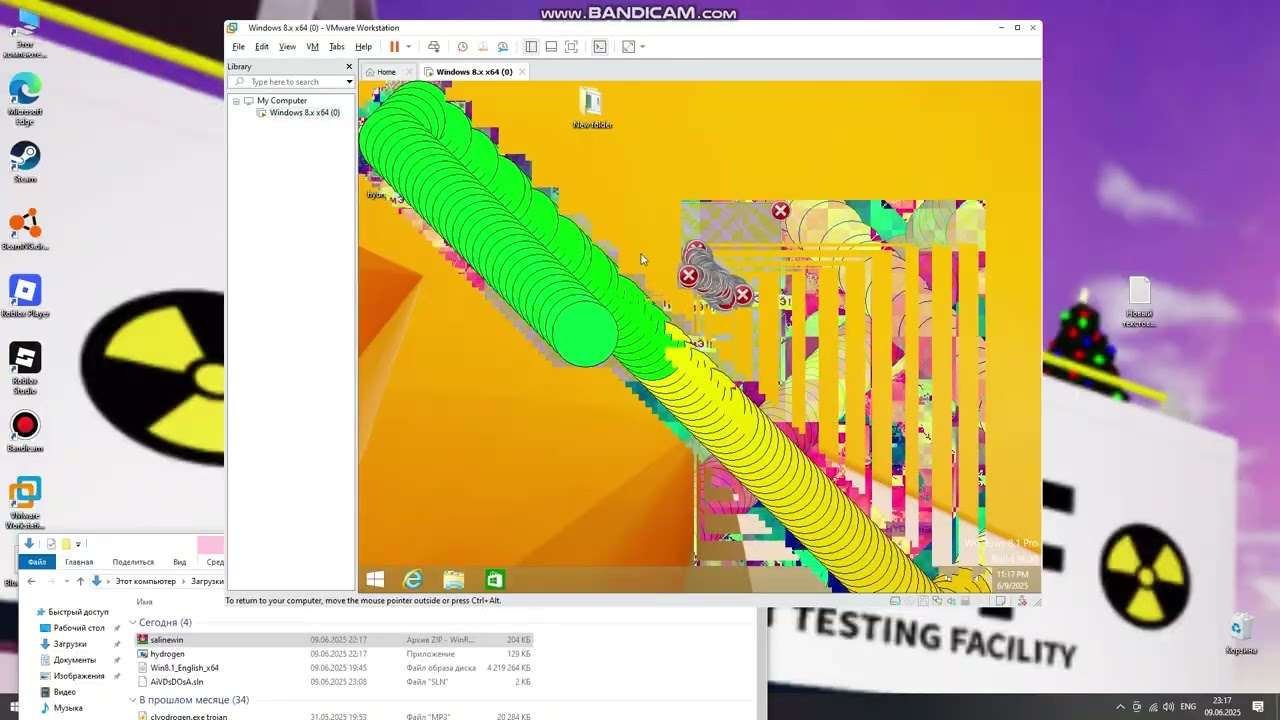Close the VMware Library panel
Viewport: 1280px width, 720px height.
pyautogui.click(x=349, y=67)
